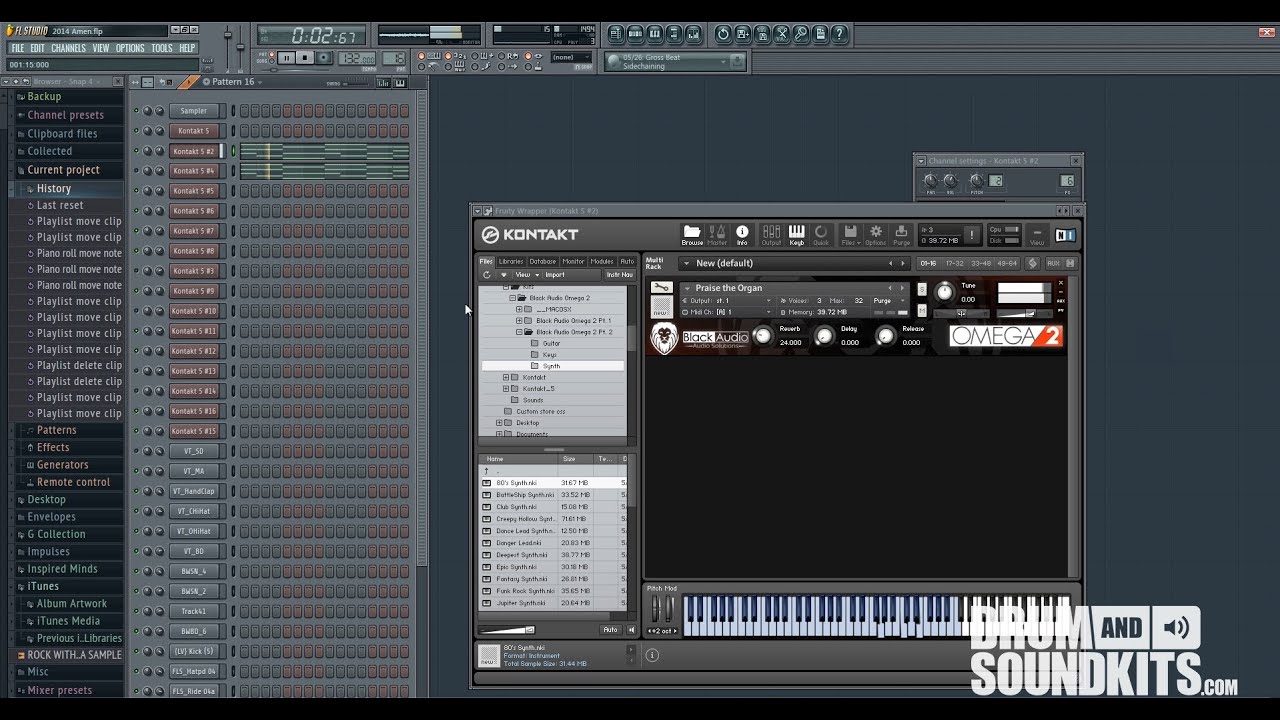Open the Kontakt Options gear icon
This screenshot has width=1280, height=720.
(875, 234)
